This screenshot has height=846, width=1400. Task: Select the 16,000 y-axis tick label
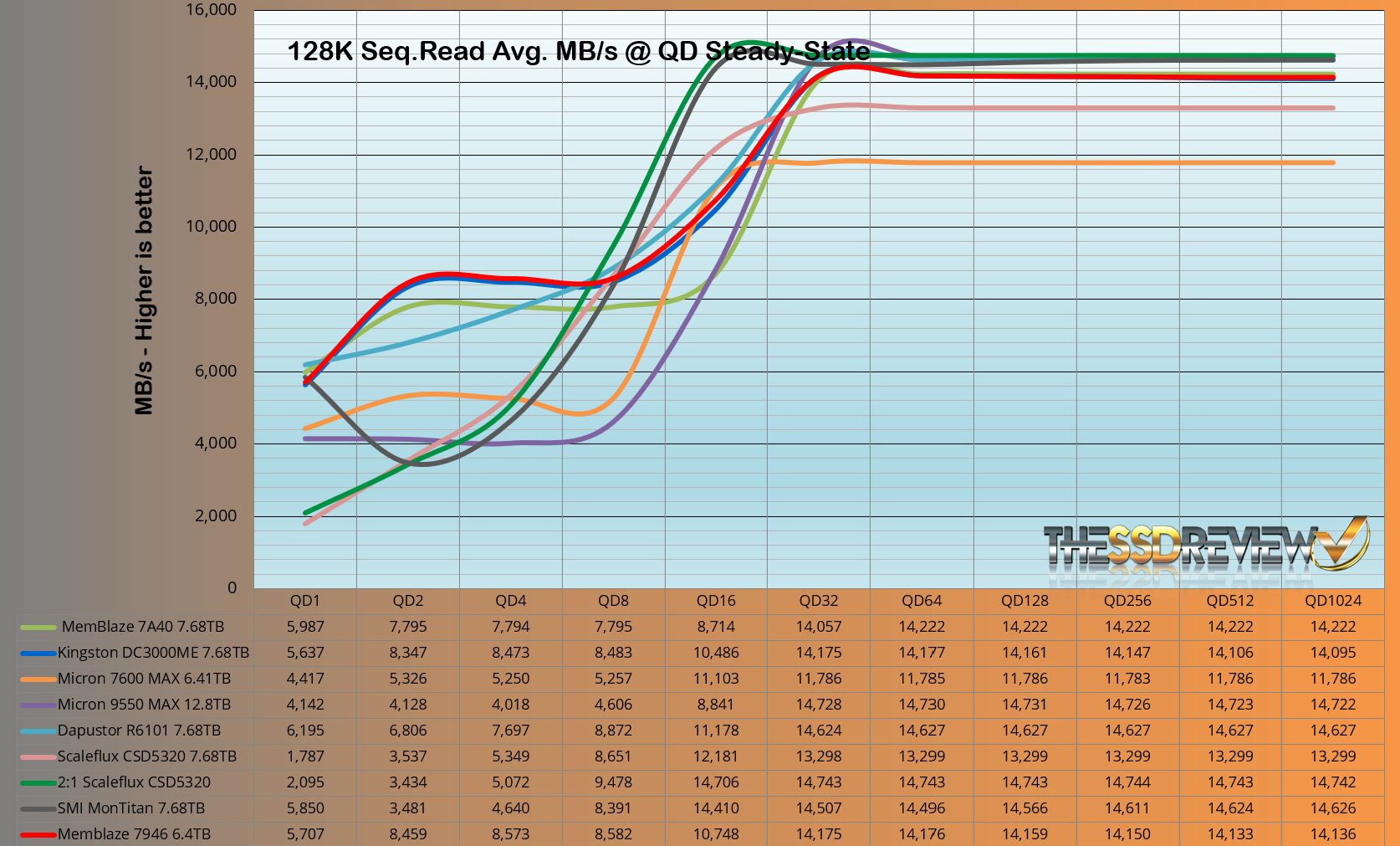coord(211,10)
